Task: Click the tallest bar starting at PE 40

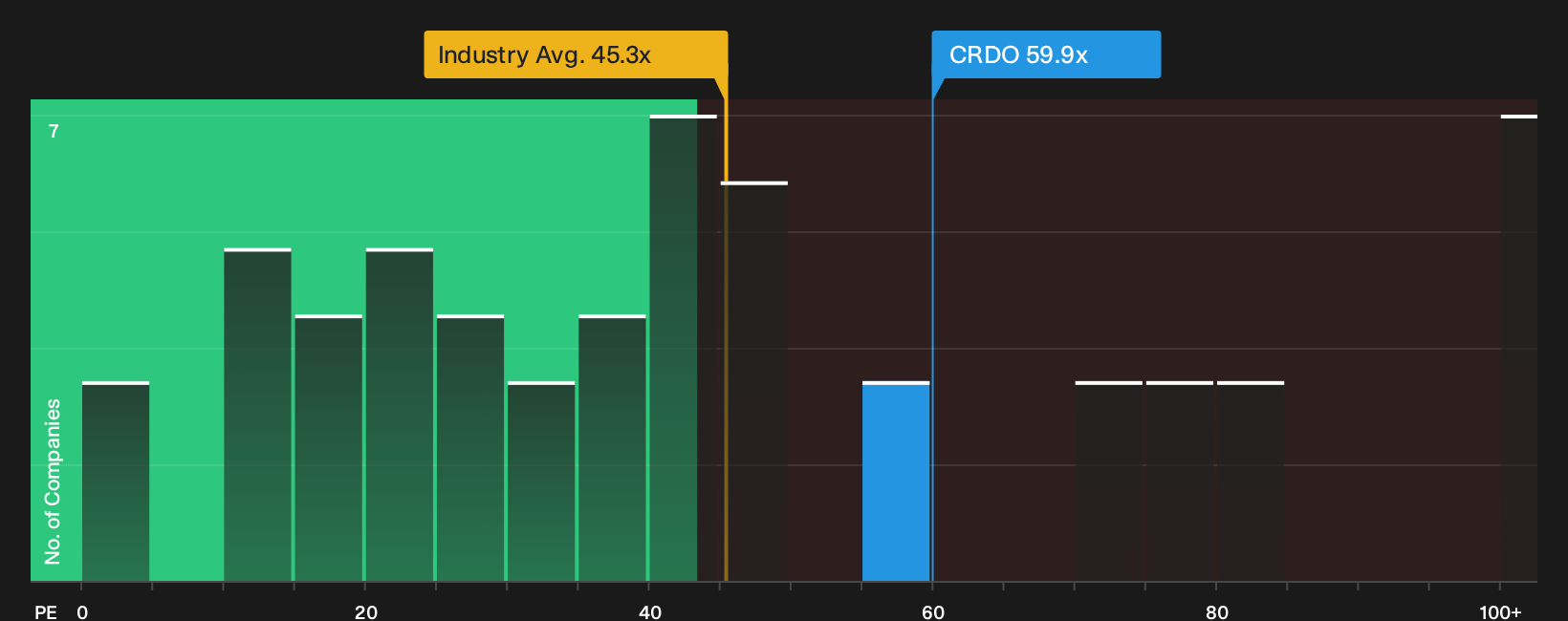Action: pyautogui.click(x=683, y=349)
